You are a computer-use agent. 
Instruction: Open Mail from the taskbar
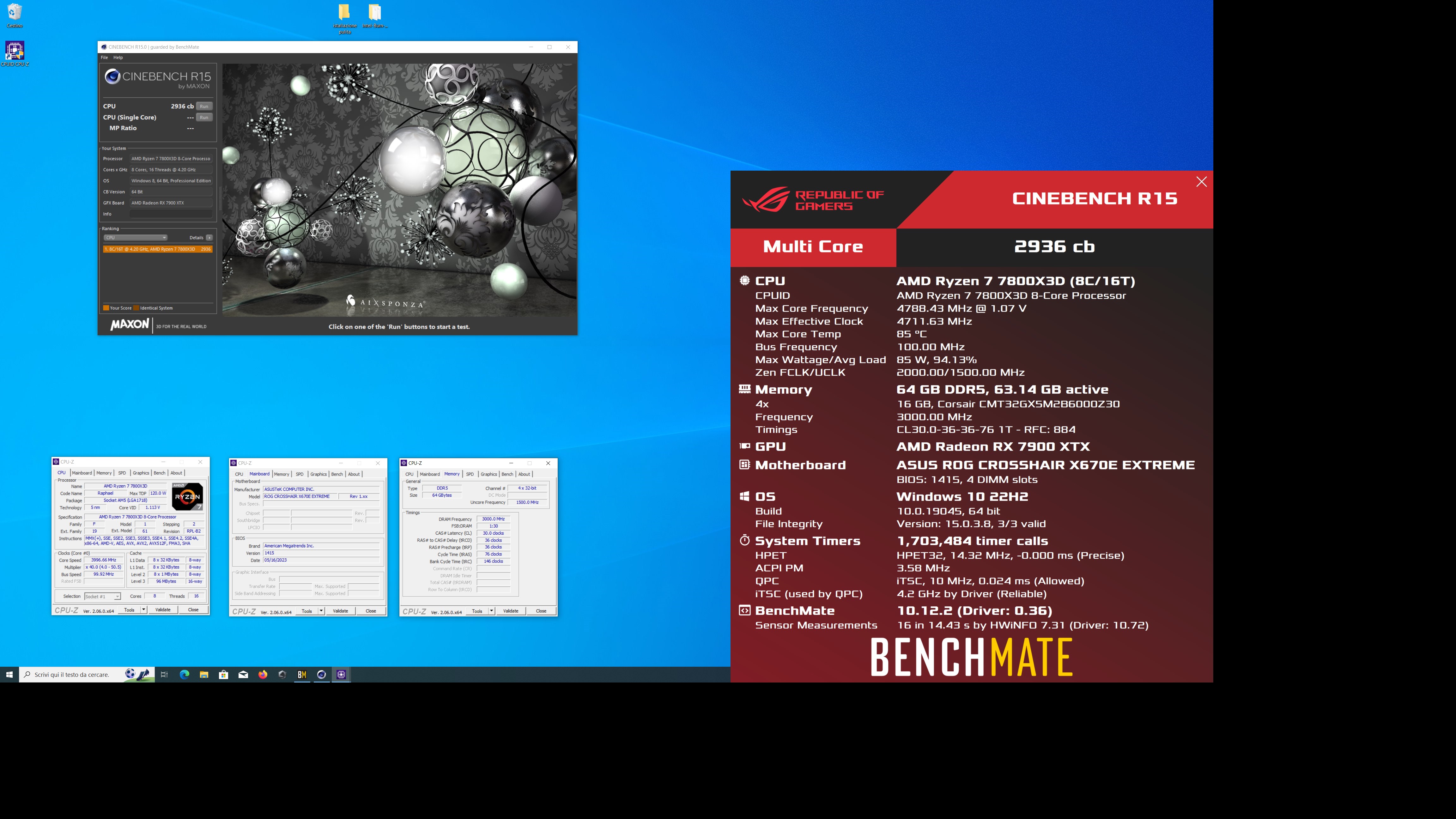243,674
